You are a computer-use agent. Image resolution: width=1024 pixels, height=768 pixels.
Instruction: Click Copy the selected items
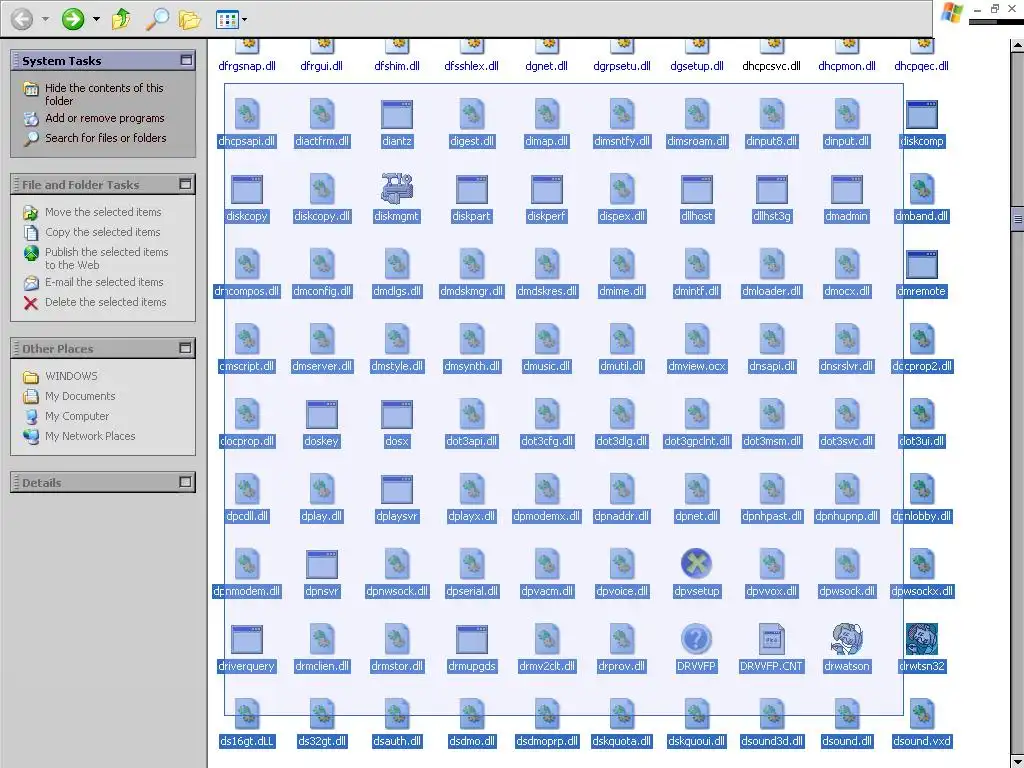click(102, 232)
